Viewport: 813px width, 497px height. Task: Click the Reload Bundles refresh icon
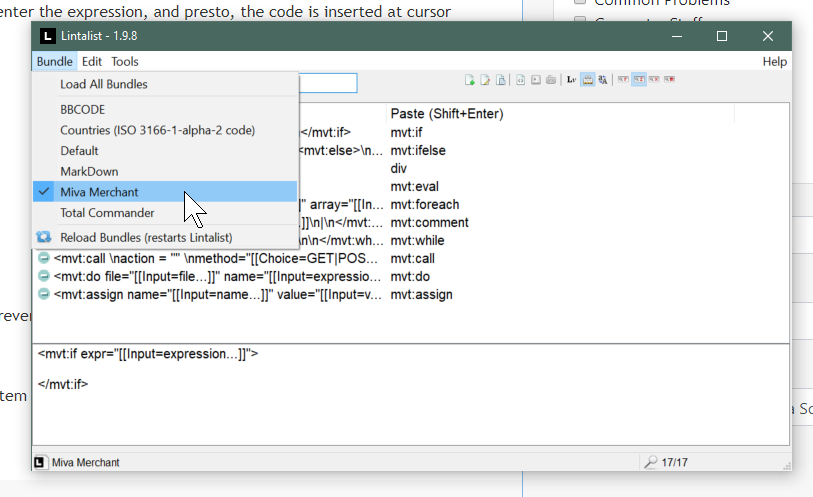tap(43, 238)
